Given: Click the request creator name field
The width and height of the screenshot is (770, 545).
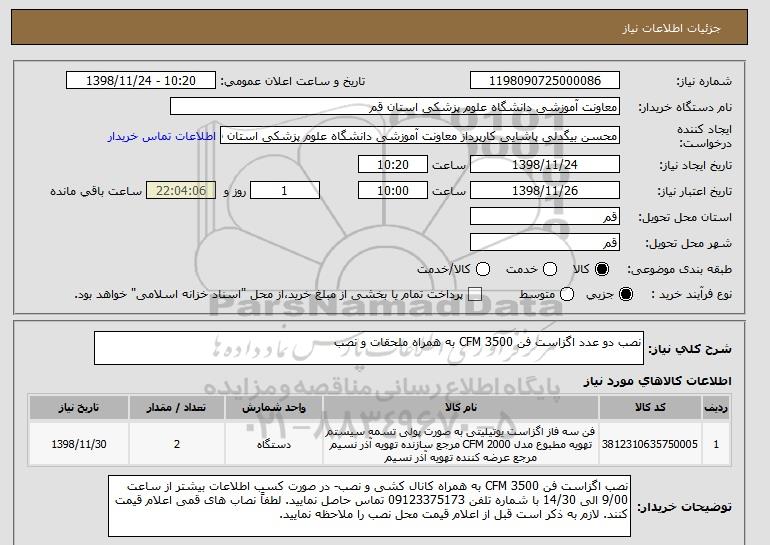Looking at the screenshot, I should (420, 136).
